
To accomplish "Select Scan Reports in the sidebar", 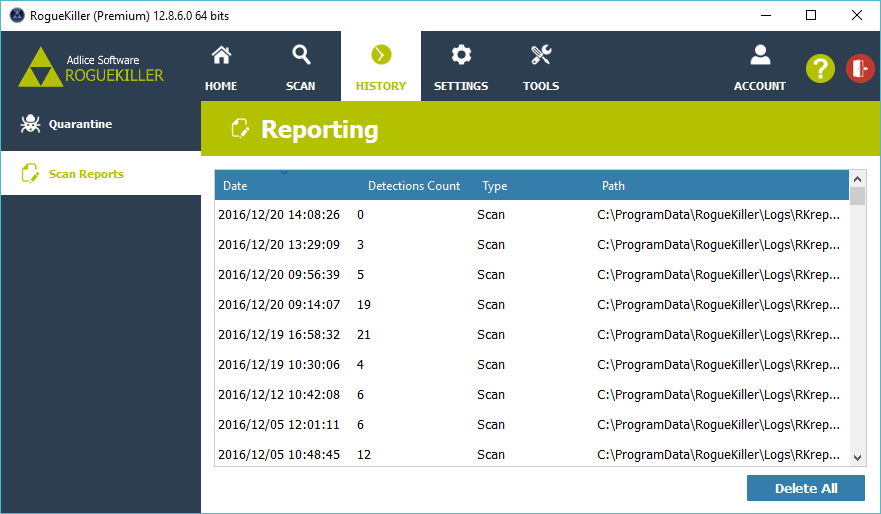I will click(86, 174).
